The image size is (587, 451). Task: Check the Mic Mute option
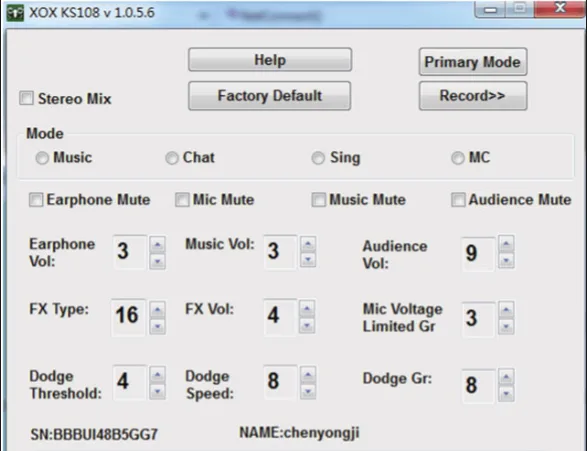tap(182, 200)
